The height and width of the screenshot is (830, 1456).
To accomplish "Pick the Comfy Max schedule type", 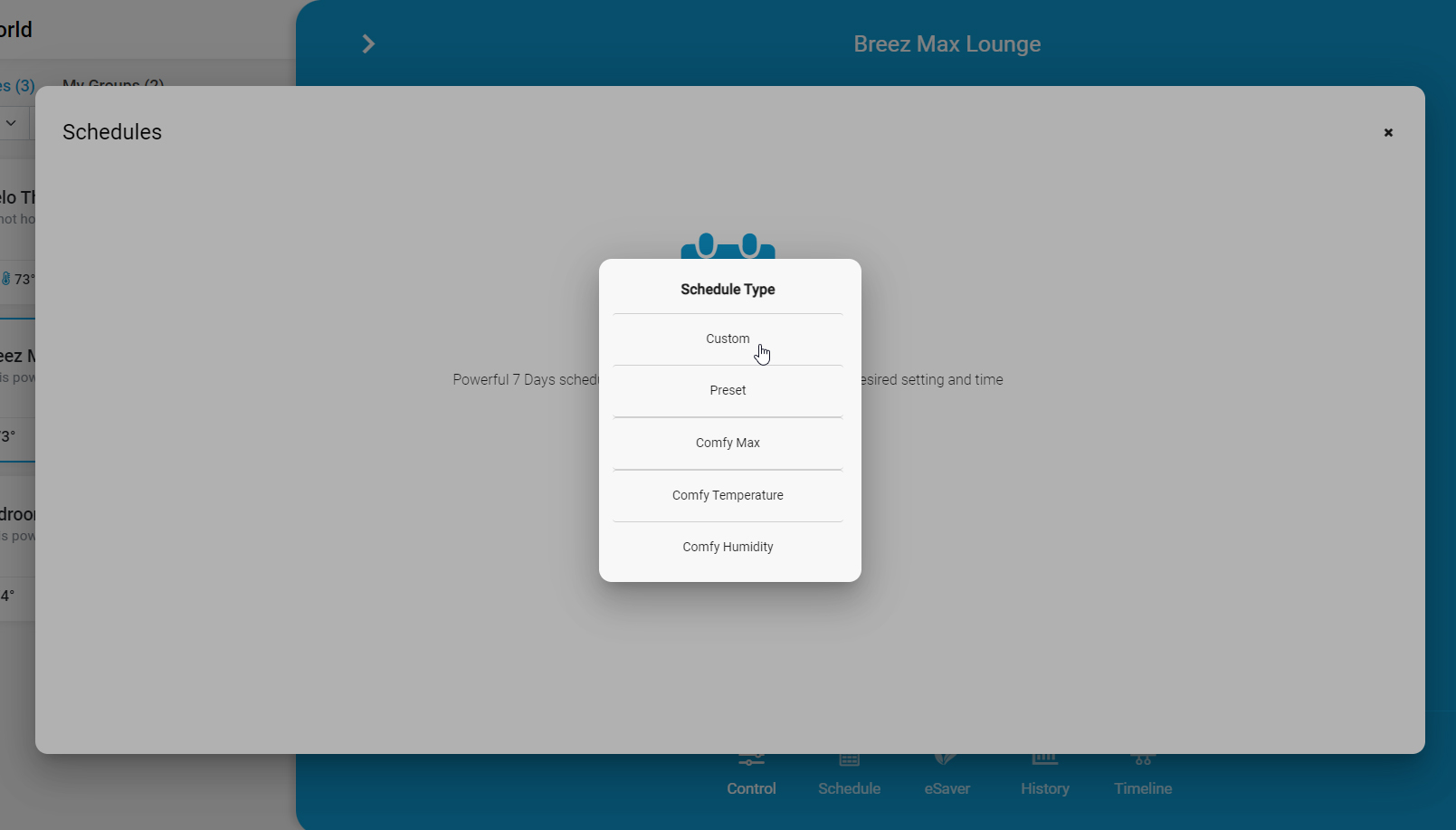I will click(728, 443).
